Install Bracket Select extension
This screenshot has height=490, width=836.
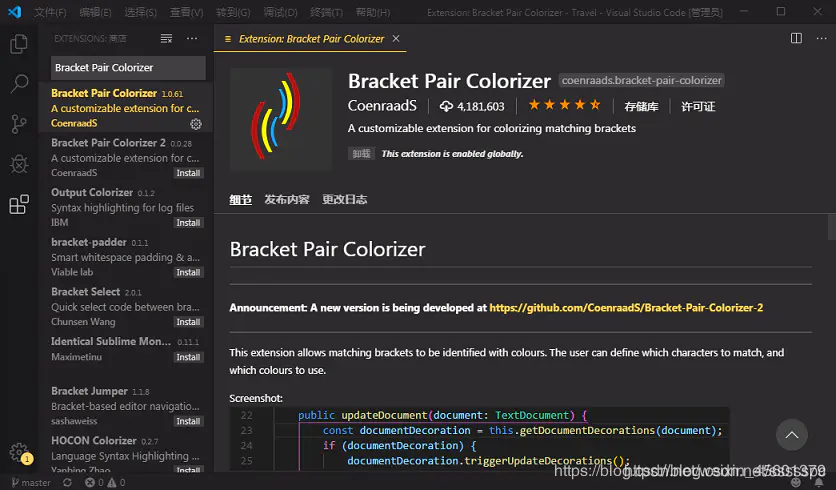[189, 322]
